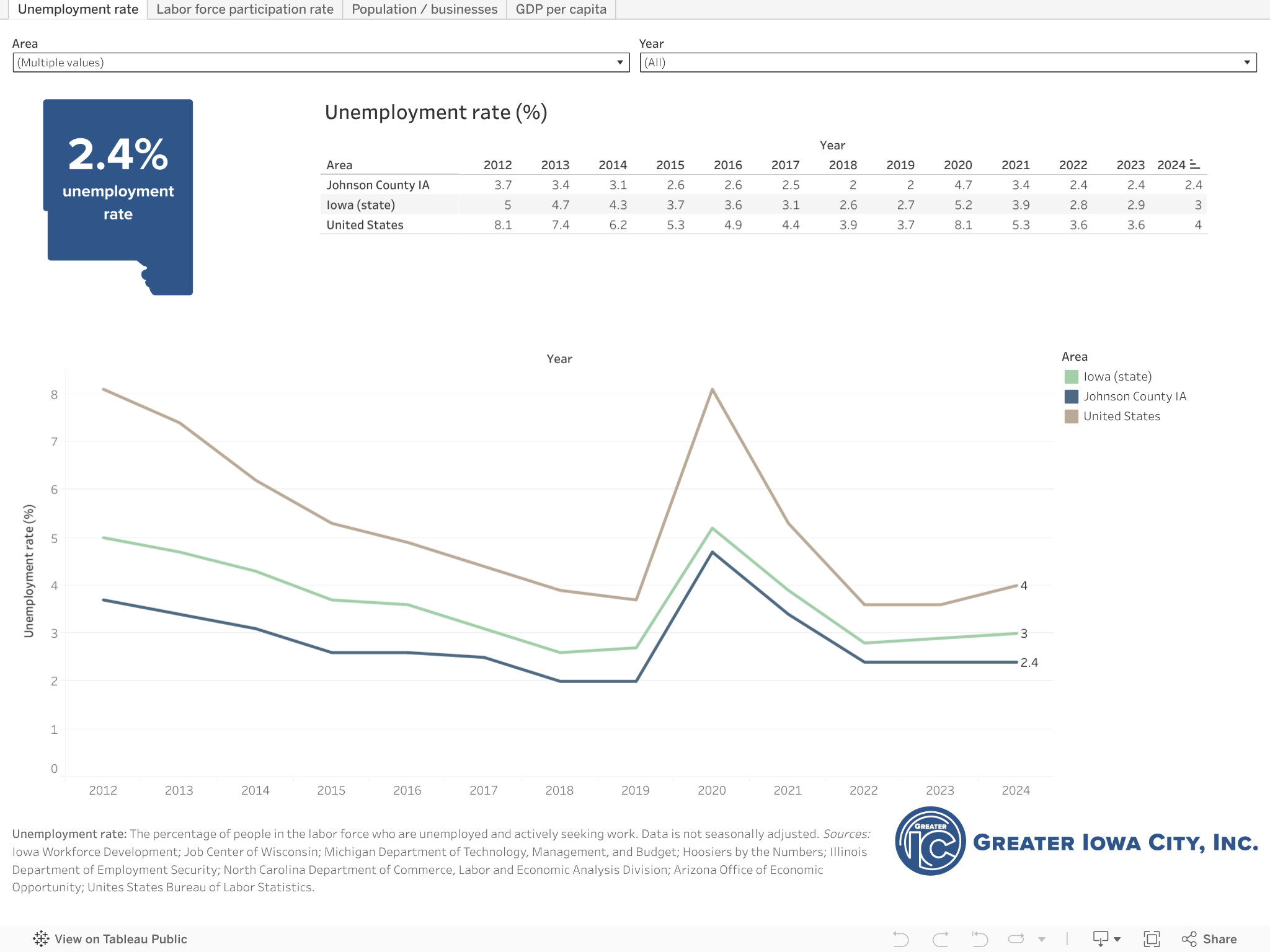Screen dimensions: 1270x952
Task: Open the Population / businesses tab
Action: tap(424, 9)
